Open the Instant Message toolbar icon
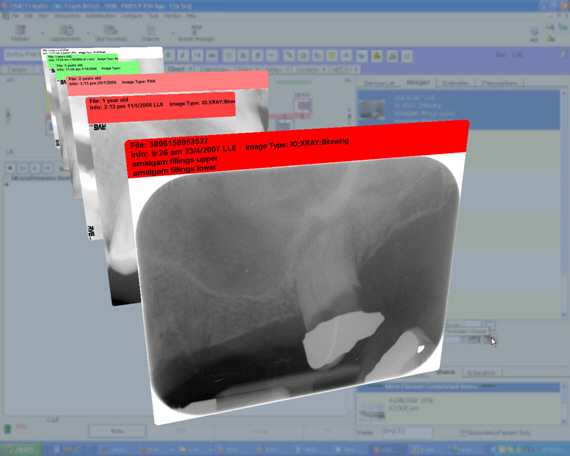 tap(196, 33)
